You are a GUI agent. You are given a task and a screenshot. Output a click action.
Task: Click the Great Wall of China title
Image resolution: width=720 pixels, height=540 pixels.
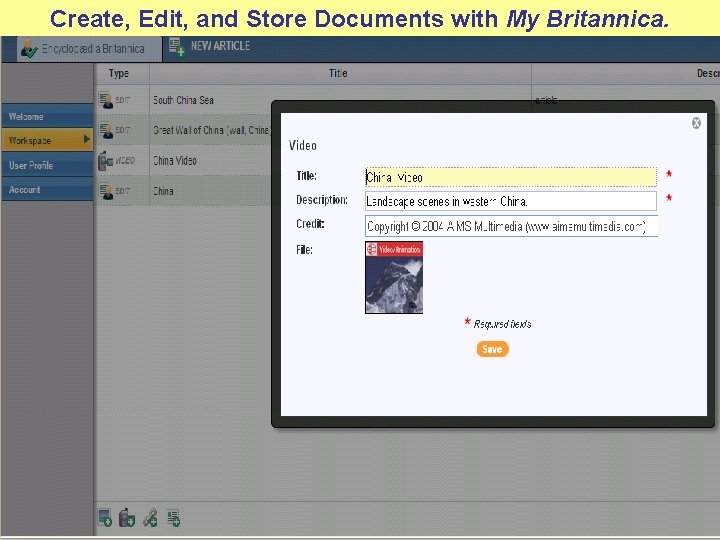[212, 130]
